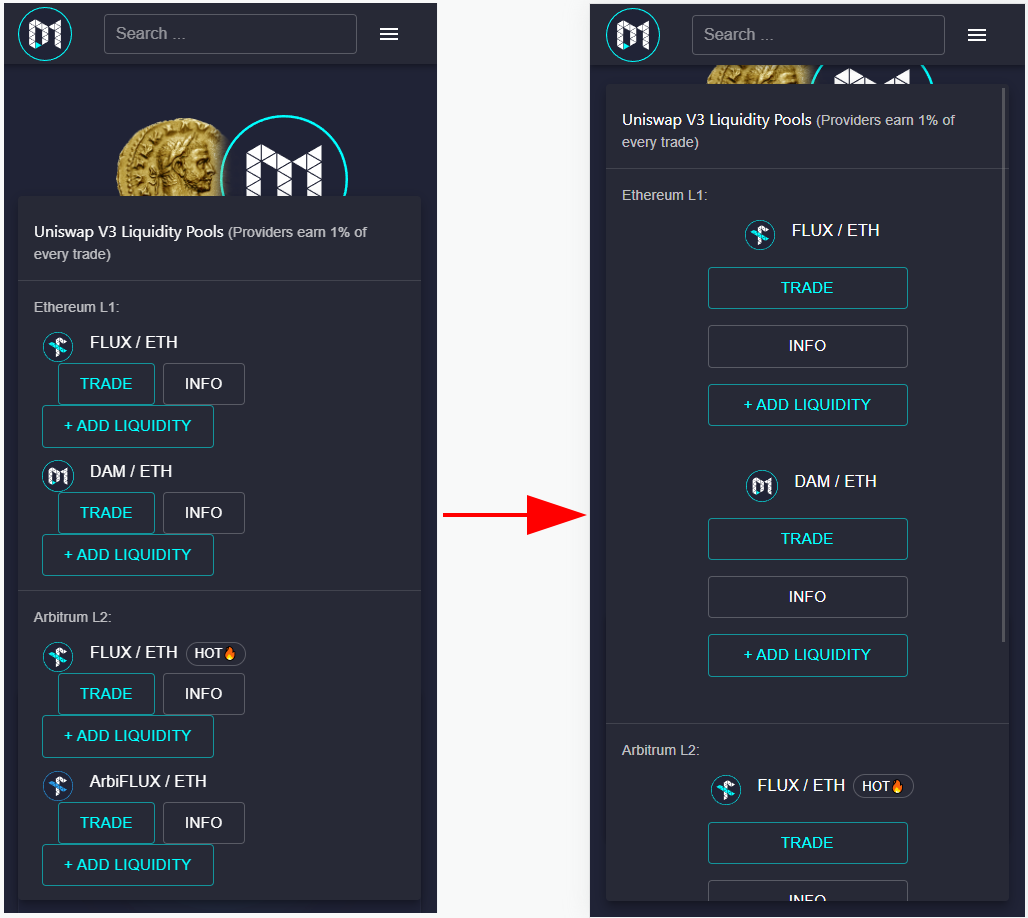The height and width of the screenshot is (918, 1028).
Task: Click large M circle logo beside gold coin, left
Action: click(x=284, y=157)
